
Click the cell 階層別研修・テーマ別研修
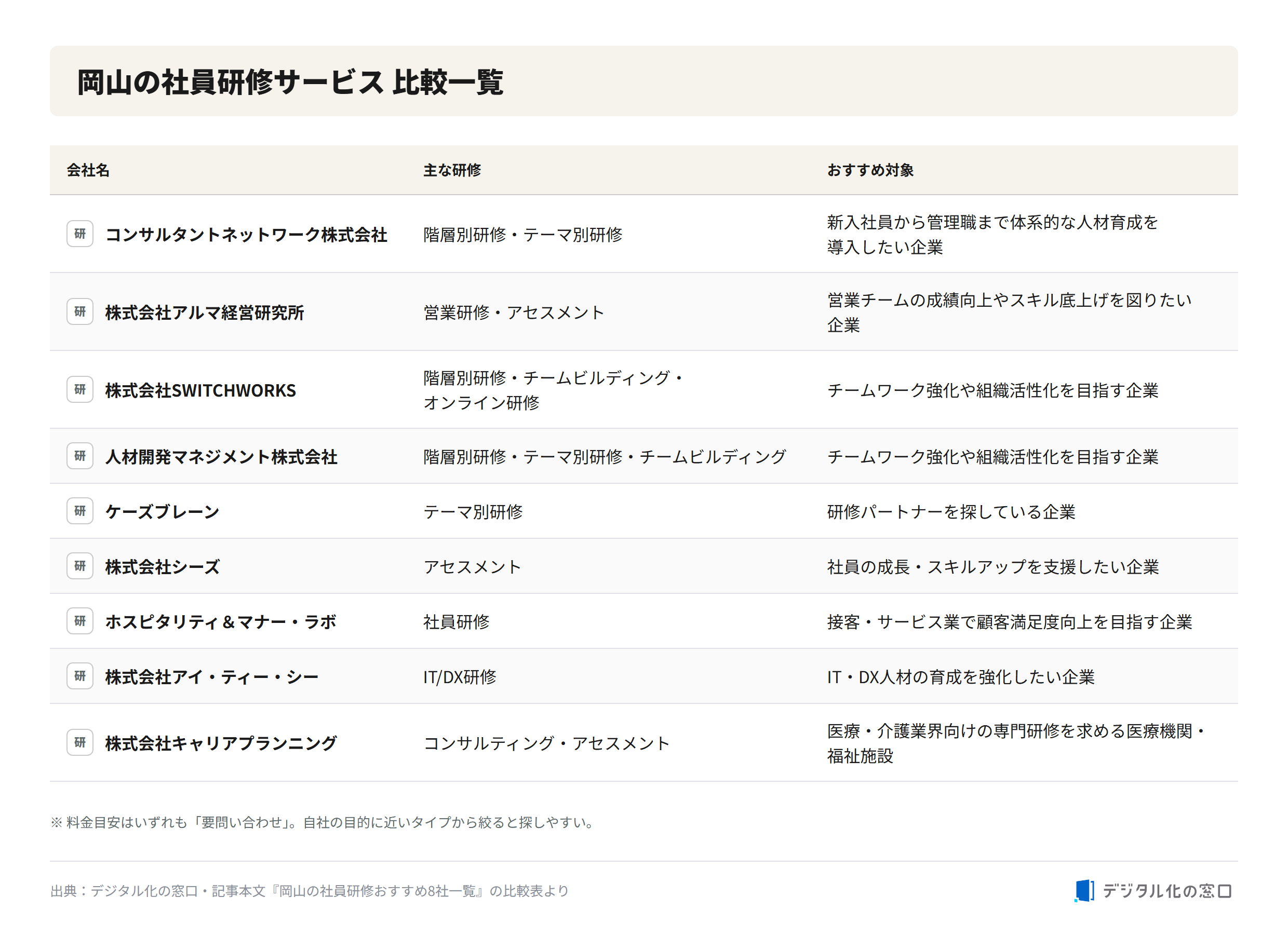[523, 235]
